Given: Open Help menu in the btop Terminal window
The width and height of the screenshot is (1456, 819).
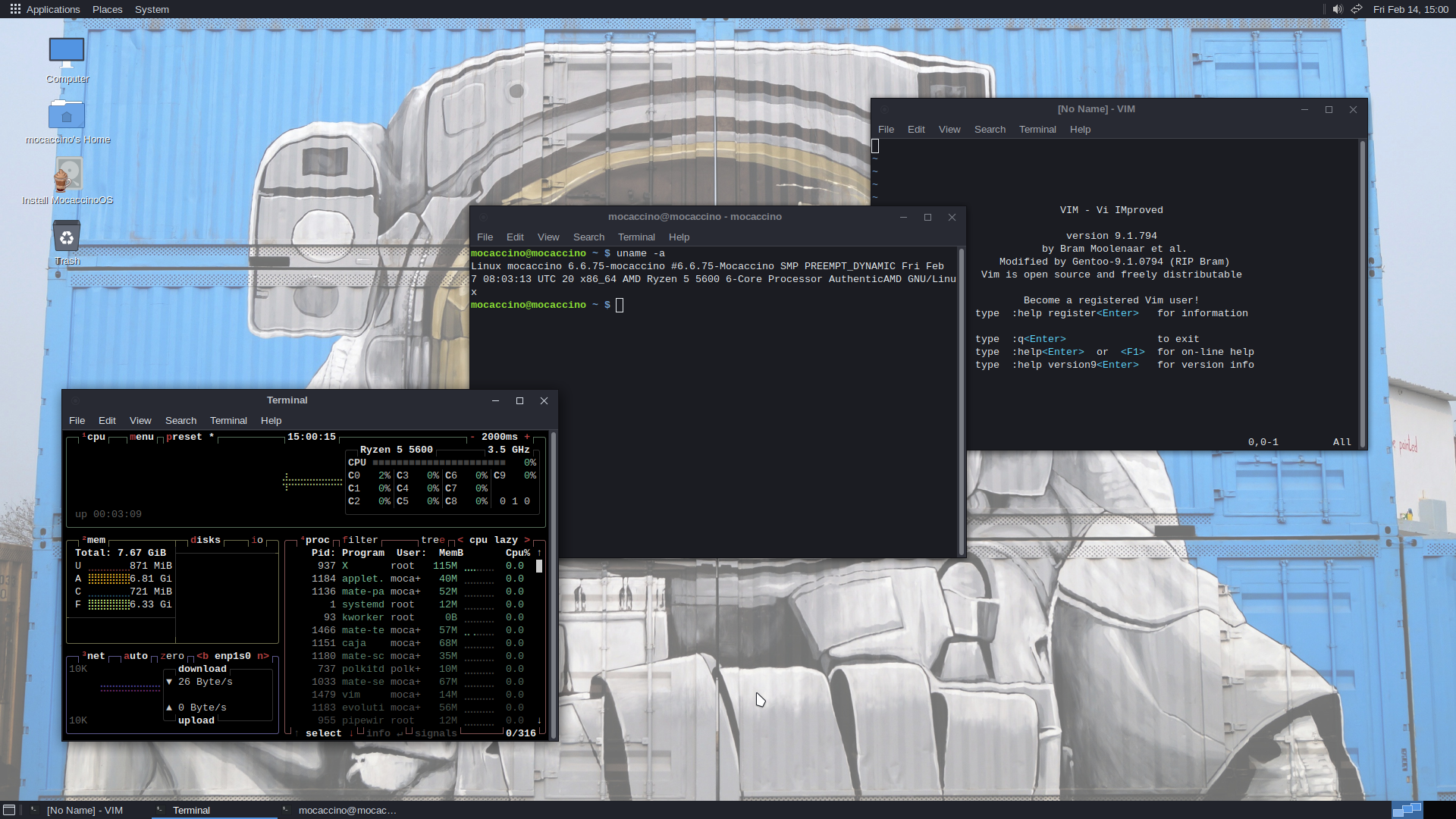Looking at the screenshot, I should pyautogui.click(x=271, y=421).
